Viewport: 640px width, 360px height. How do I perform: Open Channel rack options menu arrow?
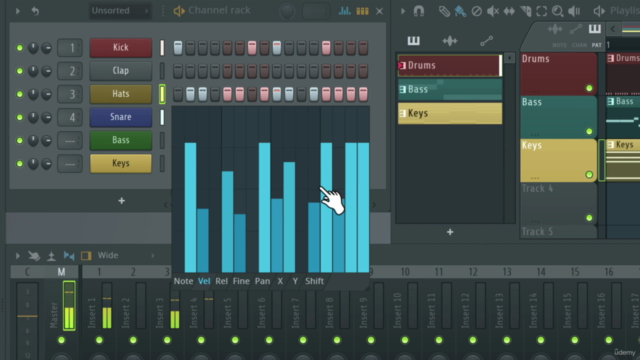click(18, 11)
